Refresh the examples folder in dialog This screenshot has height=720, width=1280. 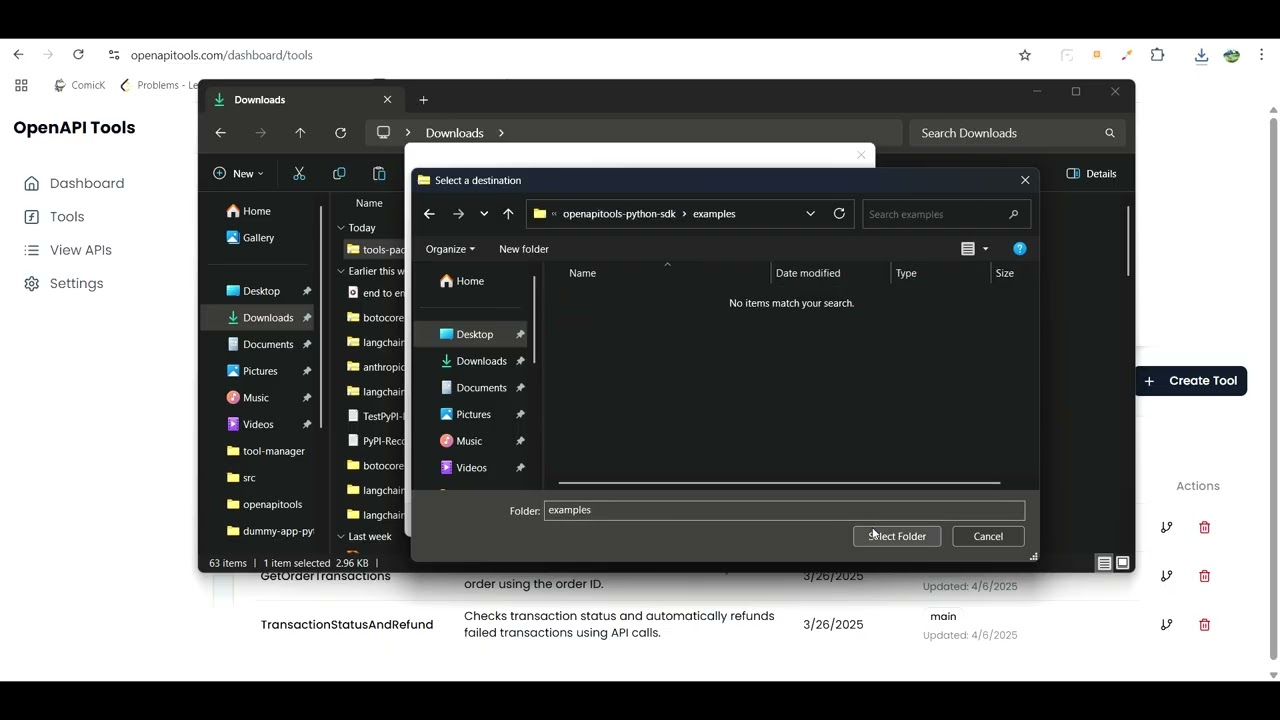tap(839, 213)
